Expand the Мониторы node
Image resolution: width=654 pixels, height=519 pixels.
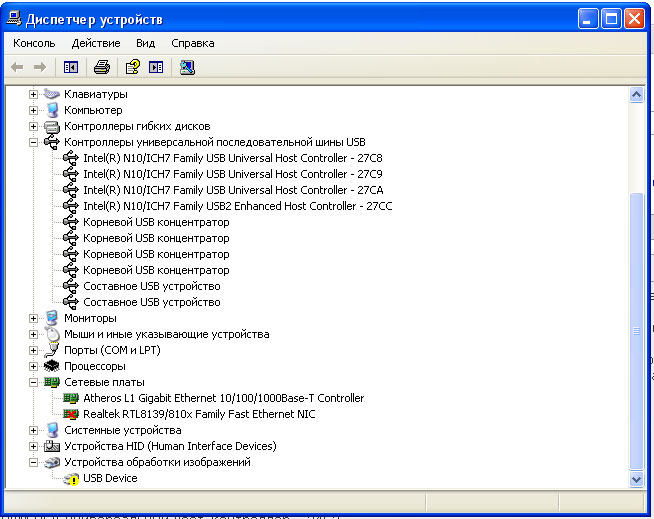[33, 318]
